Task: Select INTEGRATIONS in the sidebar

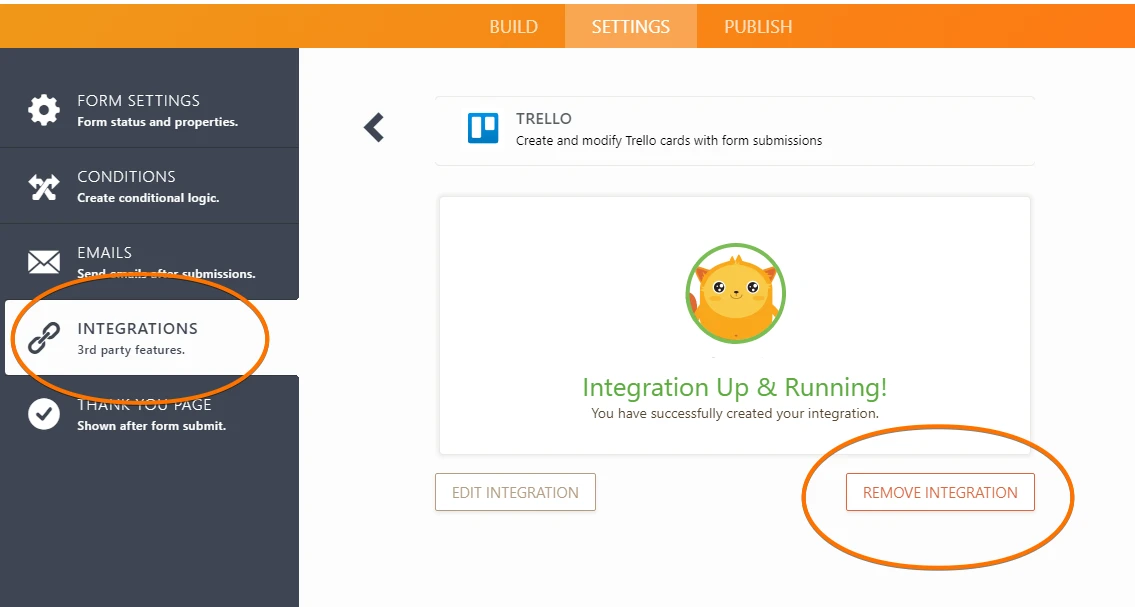Action: pos(151,338)
